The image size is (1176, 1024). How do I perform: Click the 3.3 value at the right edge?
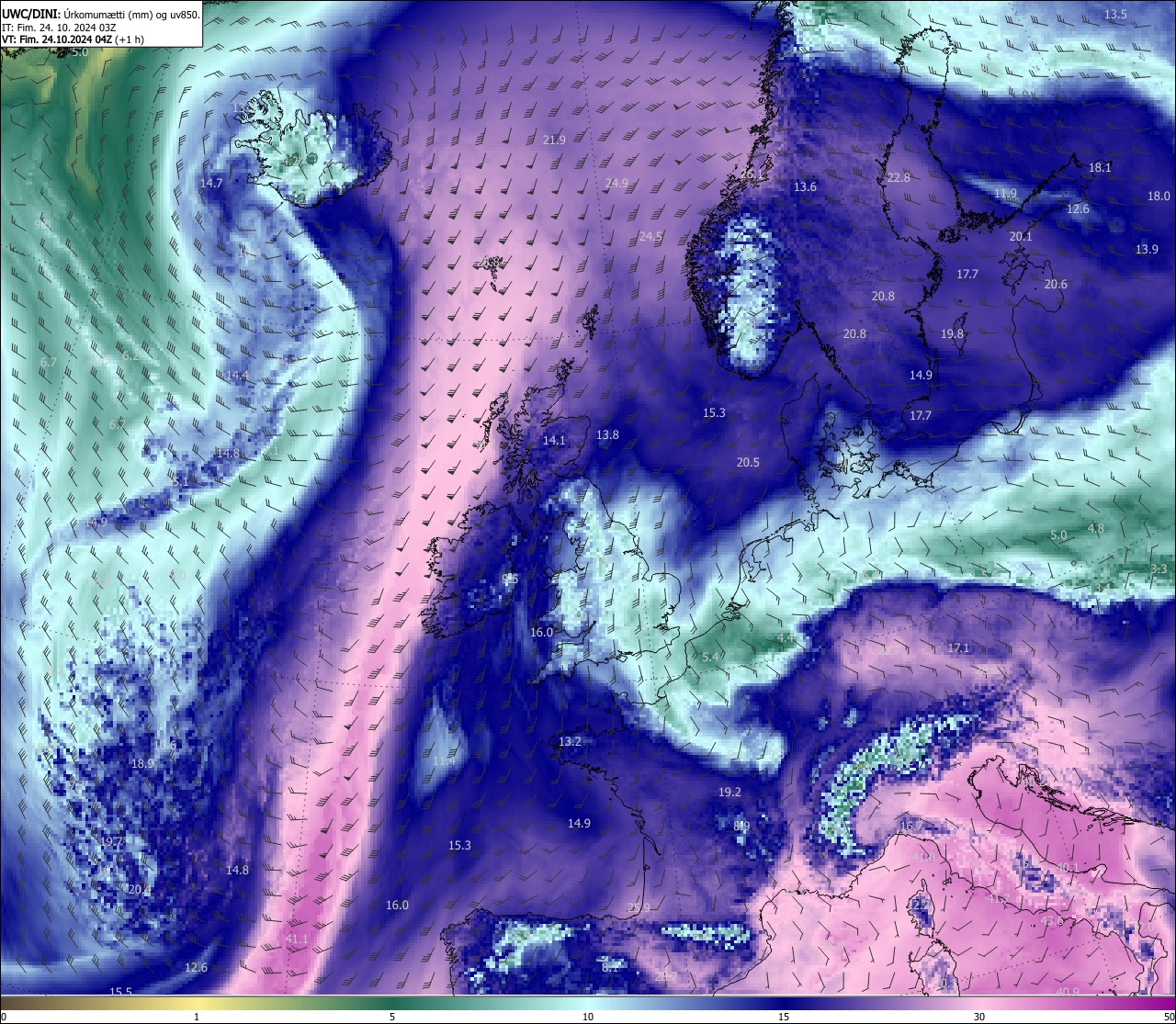pyautogui.click(x=1159, y=568)
